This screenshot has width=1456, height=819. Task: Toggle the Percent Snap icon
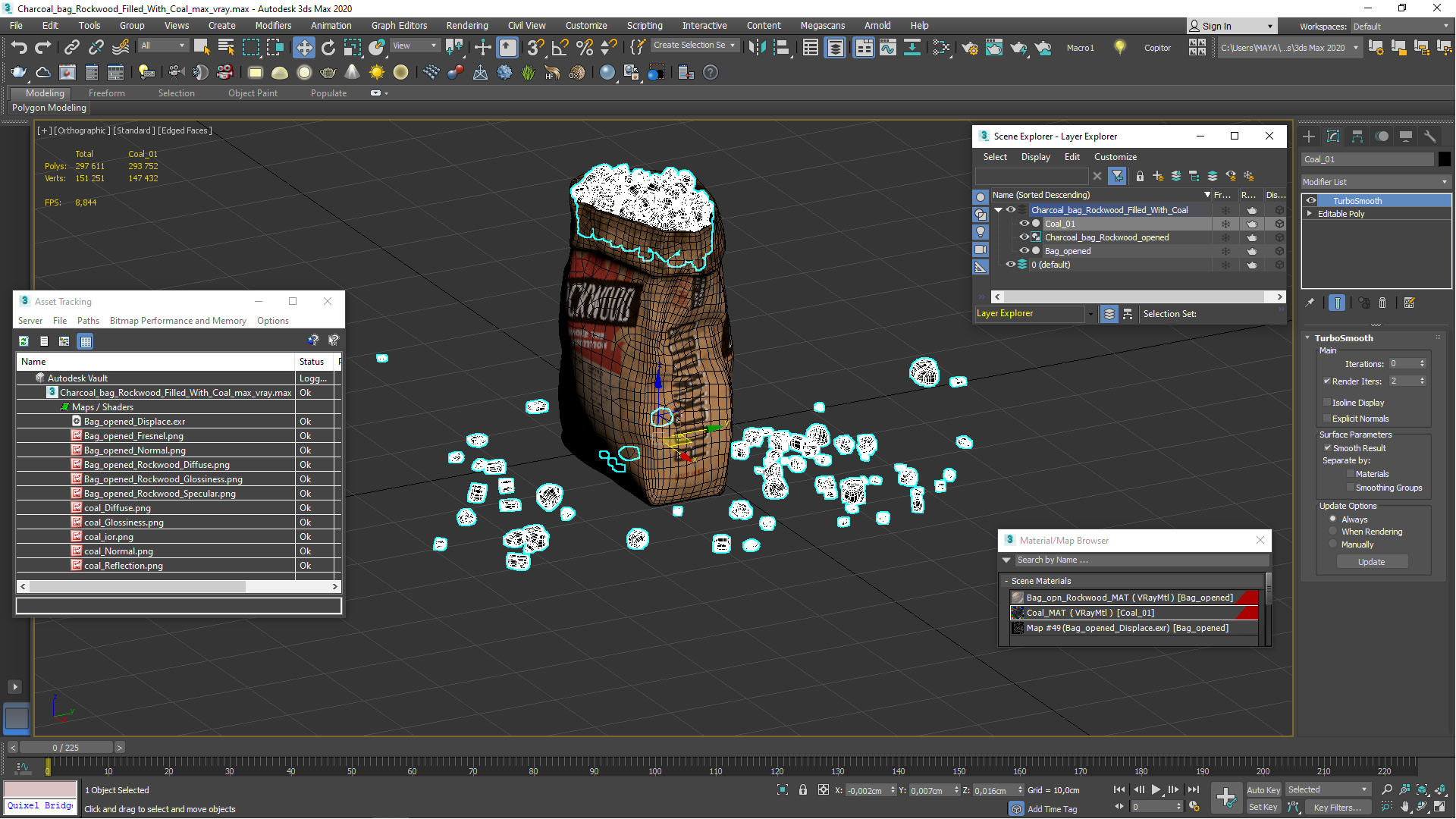(x=584, y=47)
